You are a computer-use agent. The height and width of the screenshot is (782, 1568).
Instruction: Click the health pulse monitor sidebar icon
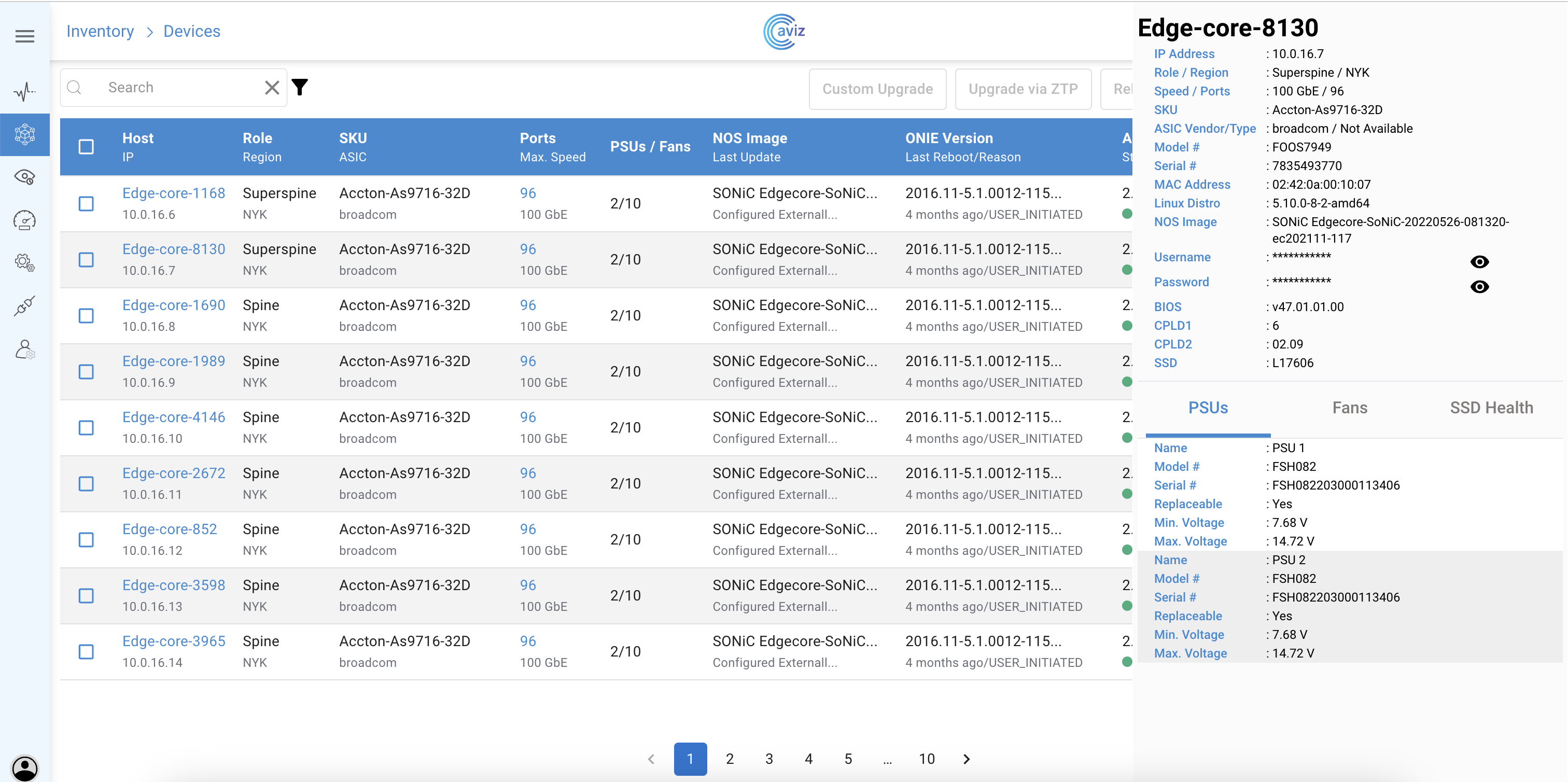point(24,92)
